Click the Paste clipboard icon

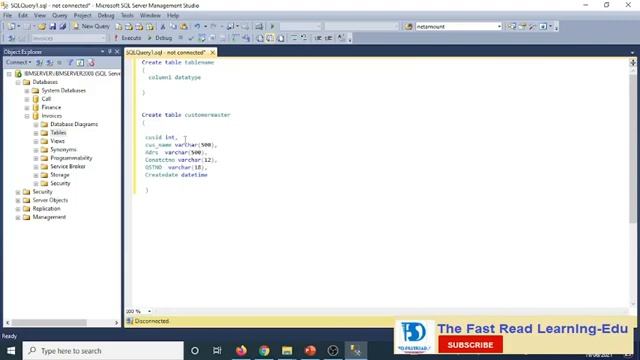[x=184, y=27]
